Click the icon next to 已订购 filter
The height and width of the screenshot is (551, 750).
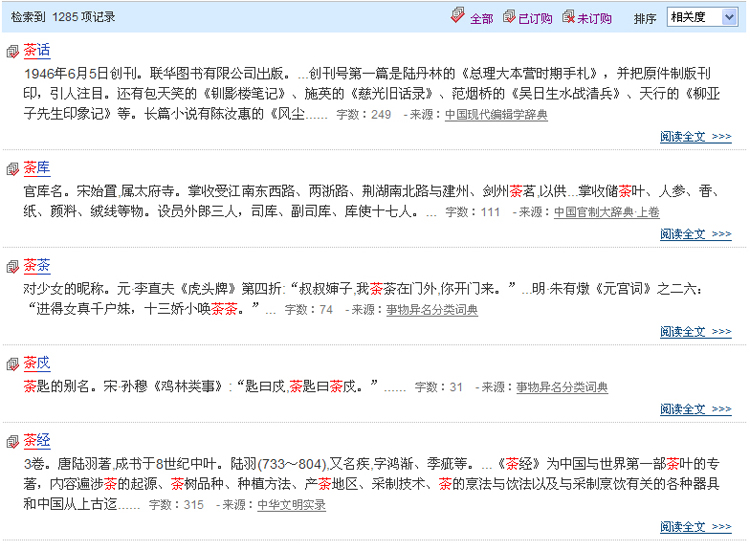(508, 16)
